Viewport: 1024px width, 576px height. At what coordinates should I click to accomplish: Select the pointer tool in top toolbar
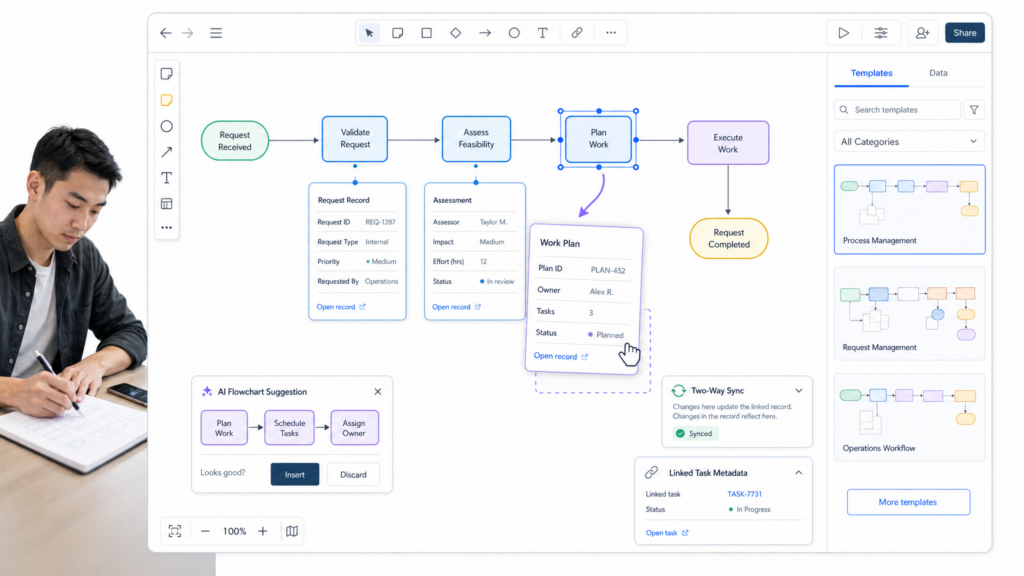[x=370, y=33]
